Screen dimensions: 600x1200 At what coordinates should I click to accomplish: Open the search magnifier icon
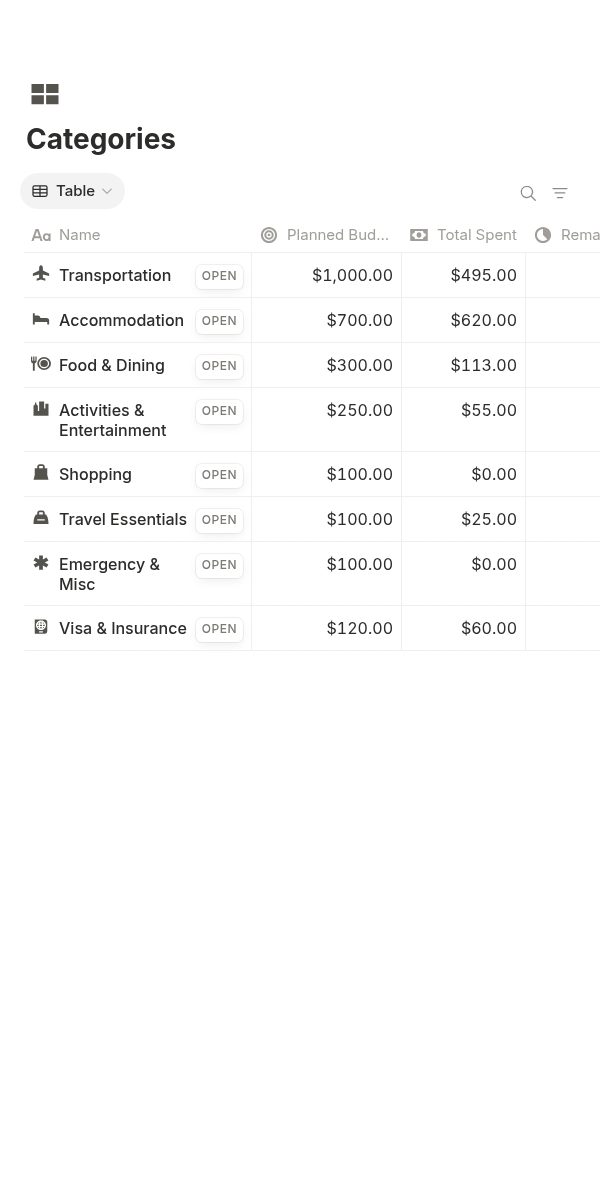pyautogui.click(x=528, y=193)
